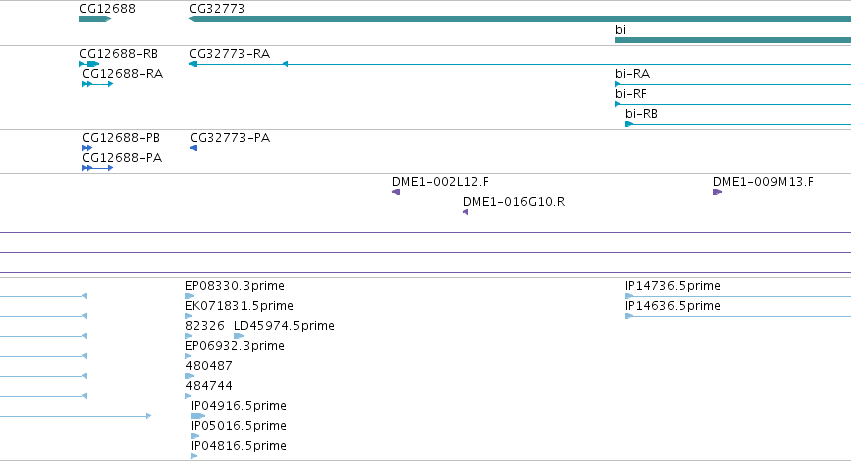
Task: Select the 82326 feature label
Action: (205, 326)
